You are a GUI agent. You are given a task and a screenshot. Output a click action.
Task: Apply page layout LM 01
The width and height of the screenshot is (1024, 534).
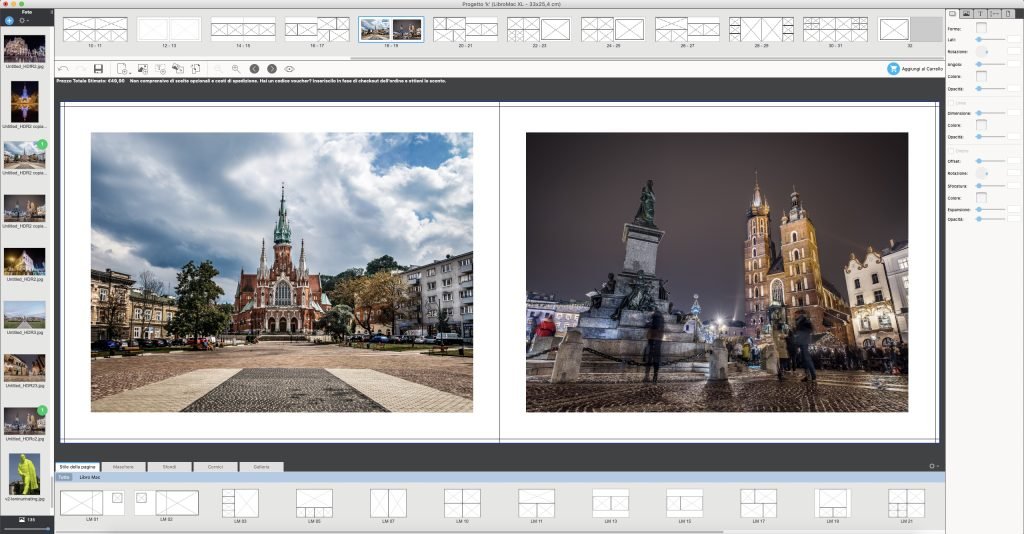pos(92,503)
